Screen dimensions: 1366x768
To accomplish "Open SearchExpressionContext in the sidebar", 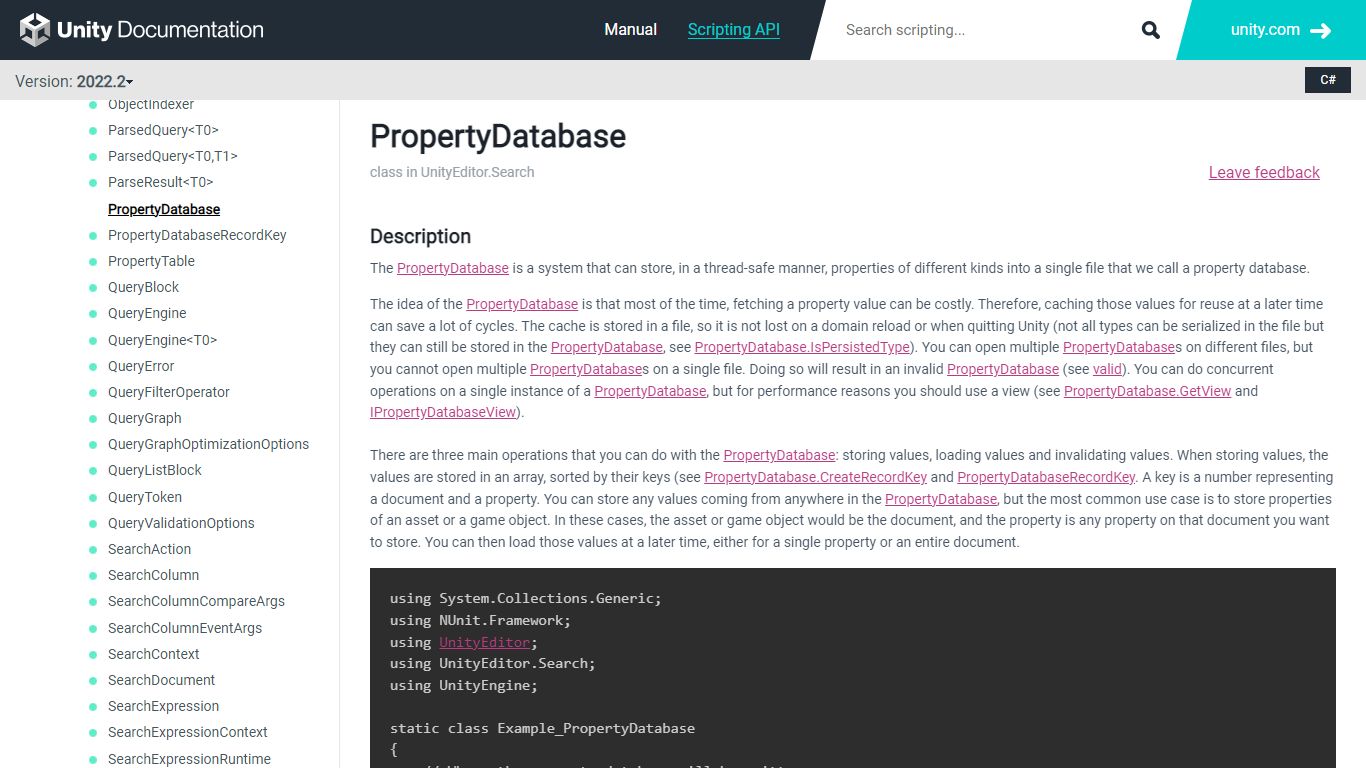I will point(188,732).
